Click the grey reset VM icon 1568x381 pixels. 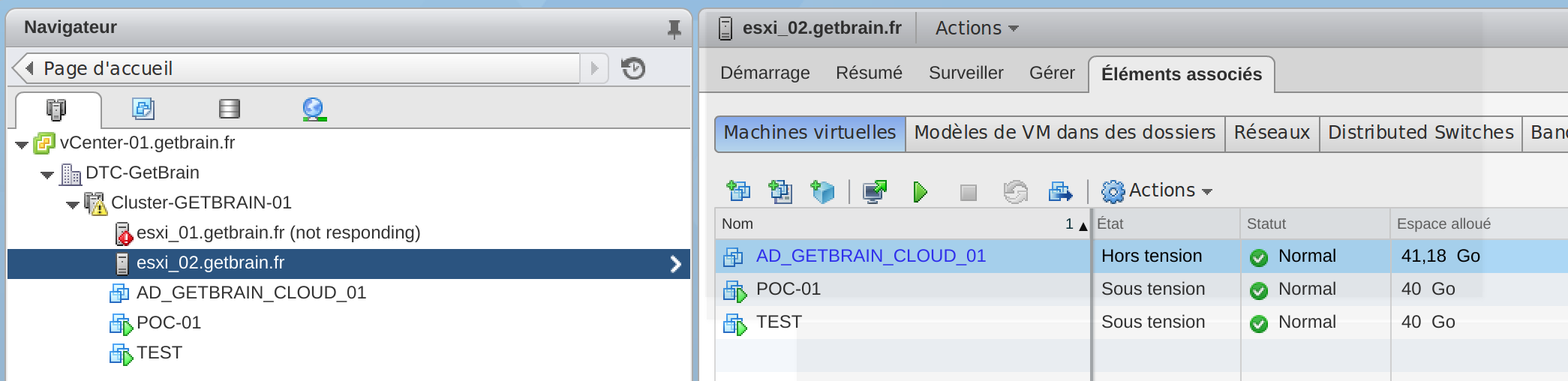coord(1015,192)
